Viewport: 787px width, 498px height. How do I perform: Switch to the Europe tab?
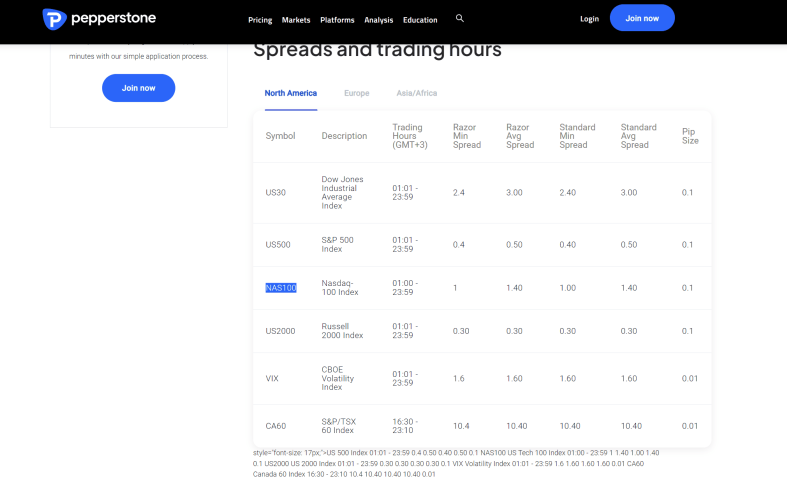357,93
